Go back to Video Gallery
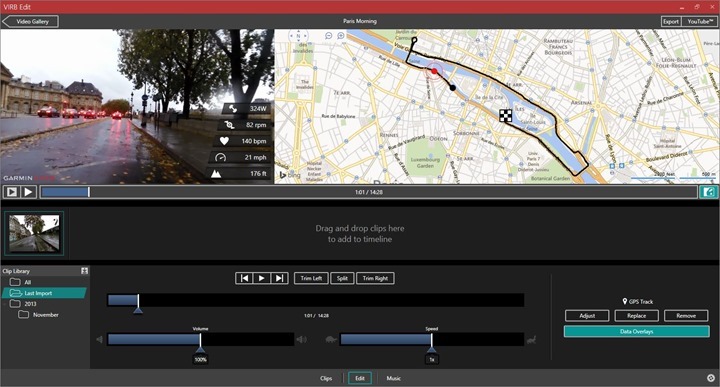720x387 pixels. [30, 21]
